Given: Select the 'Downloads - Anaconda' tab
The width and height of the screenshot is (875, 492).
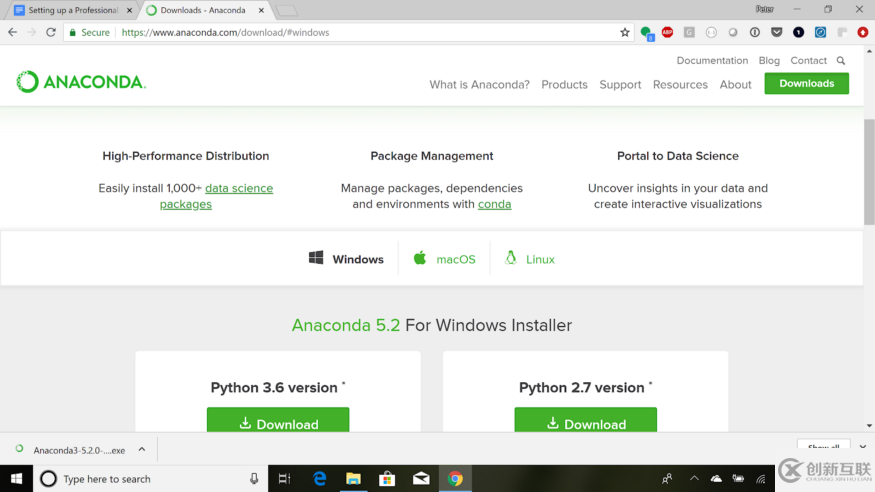Looking at the screenshot, I should 203,10.
